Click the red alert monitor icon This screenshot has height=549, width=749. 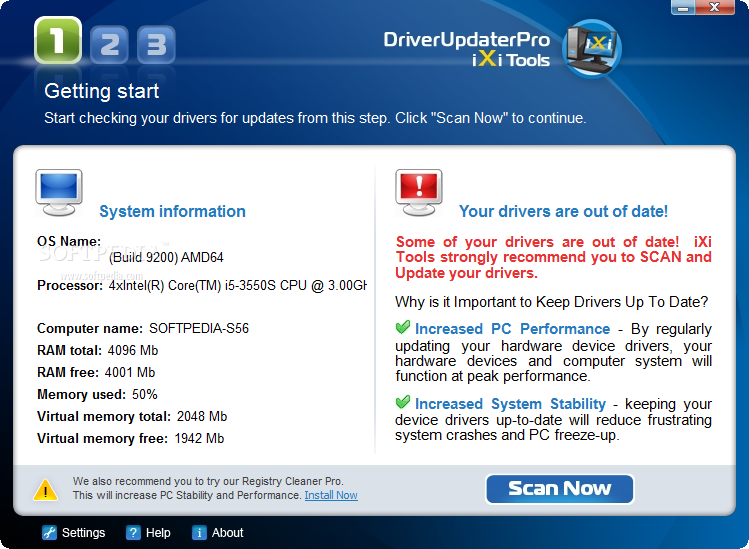tap(418, 193)
